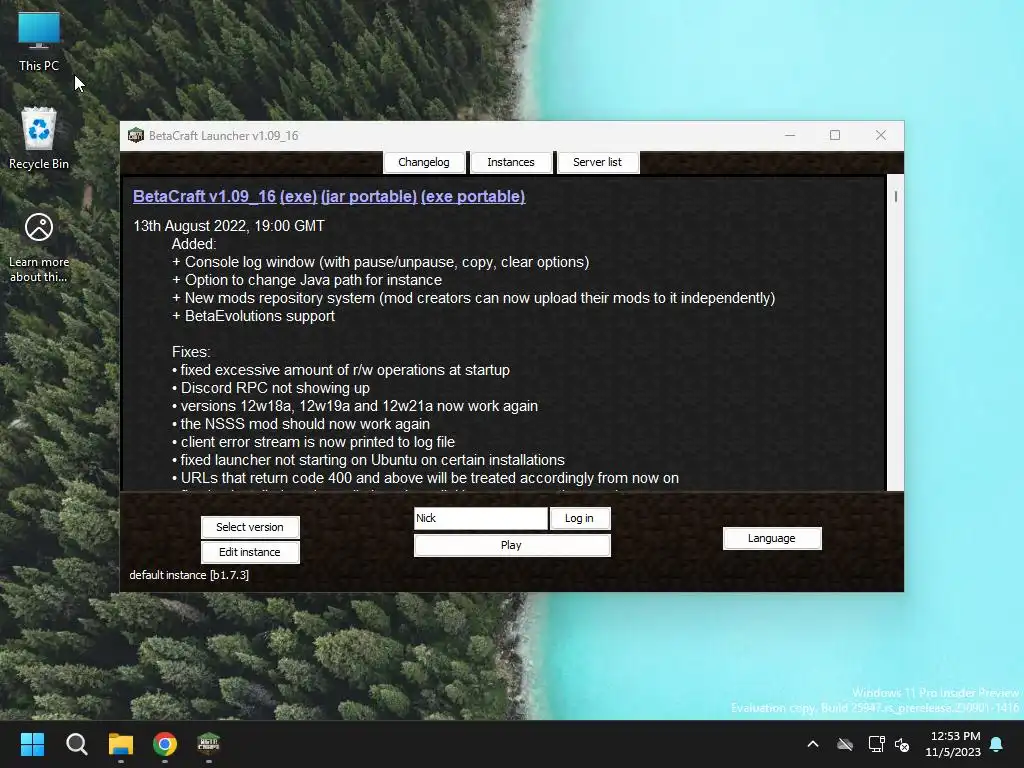Click the Select version button
Image resolution: width=1024 pixels, height=768 pixels.
pos(250,527)
